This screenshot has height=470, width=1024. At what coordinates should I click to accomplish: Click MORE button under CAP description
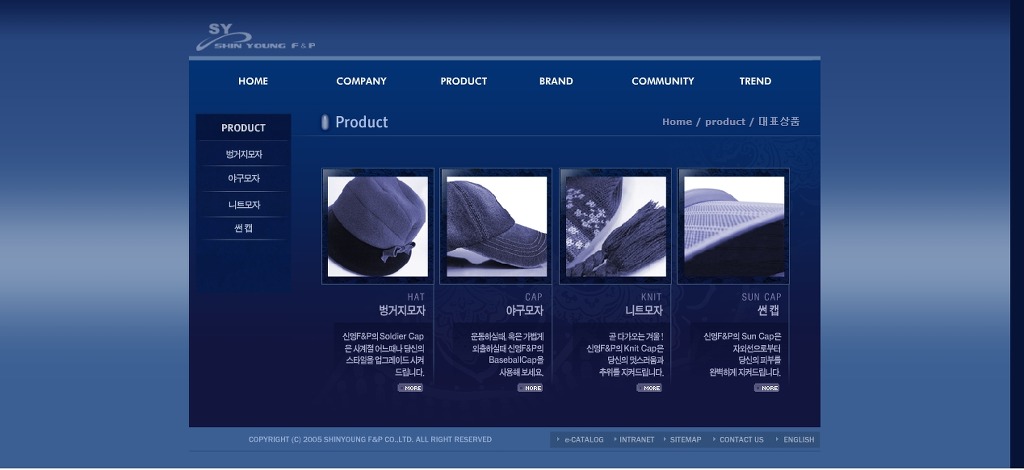(530, 388)
